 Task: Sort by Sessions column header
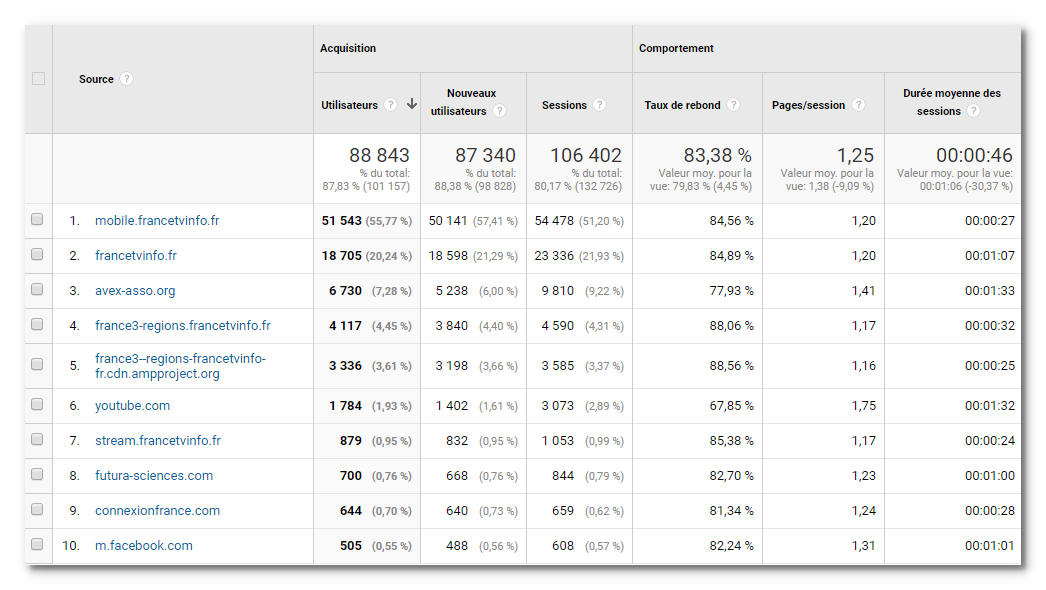[564, 105]
